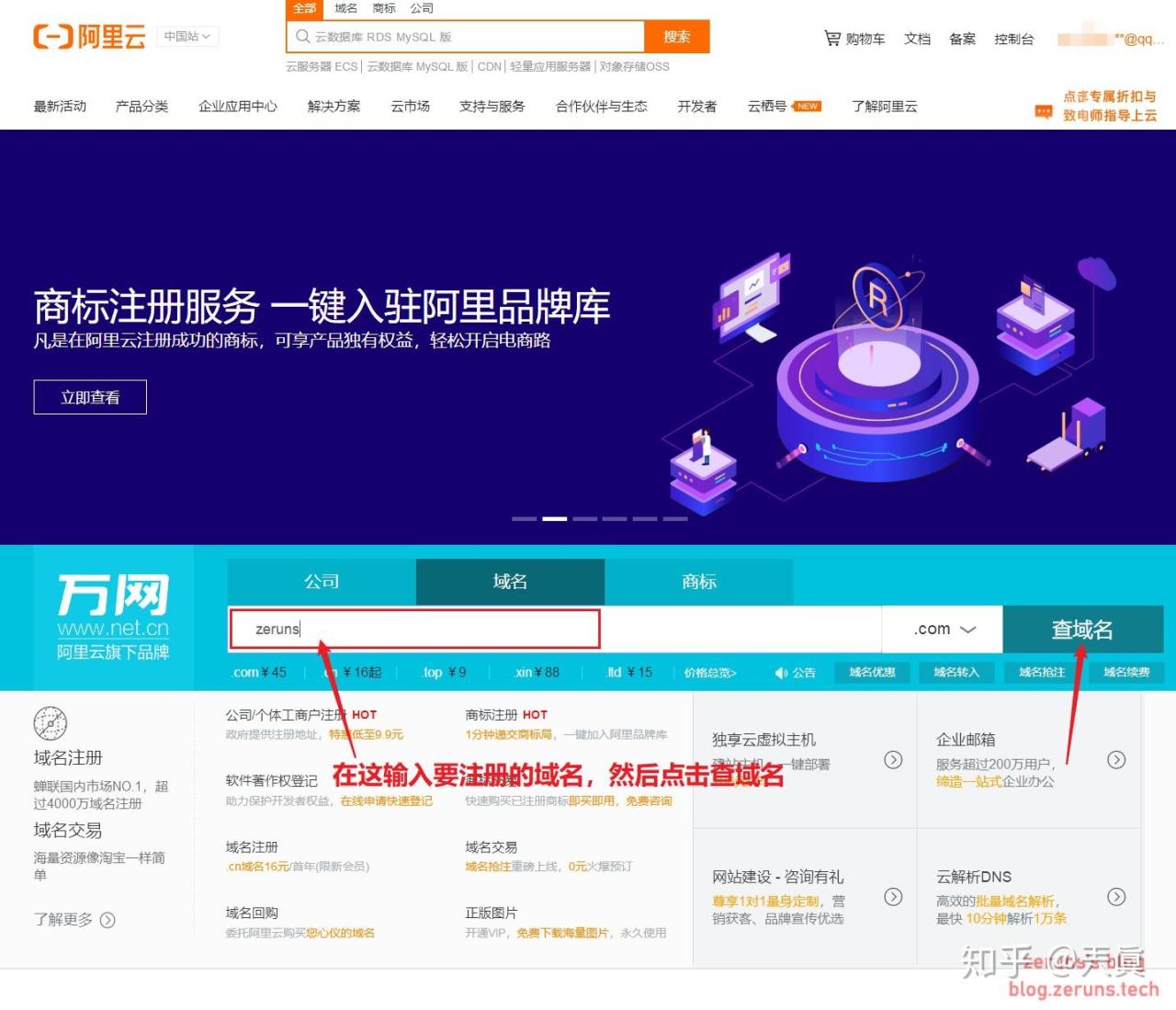Screen dimensions: 1176x1010
Task: Click the compass icon above 域名注册
Action: click(x=51, y=724)
